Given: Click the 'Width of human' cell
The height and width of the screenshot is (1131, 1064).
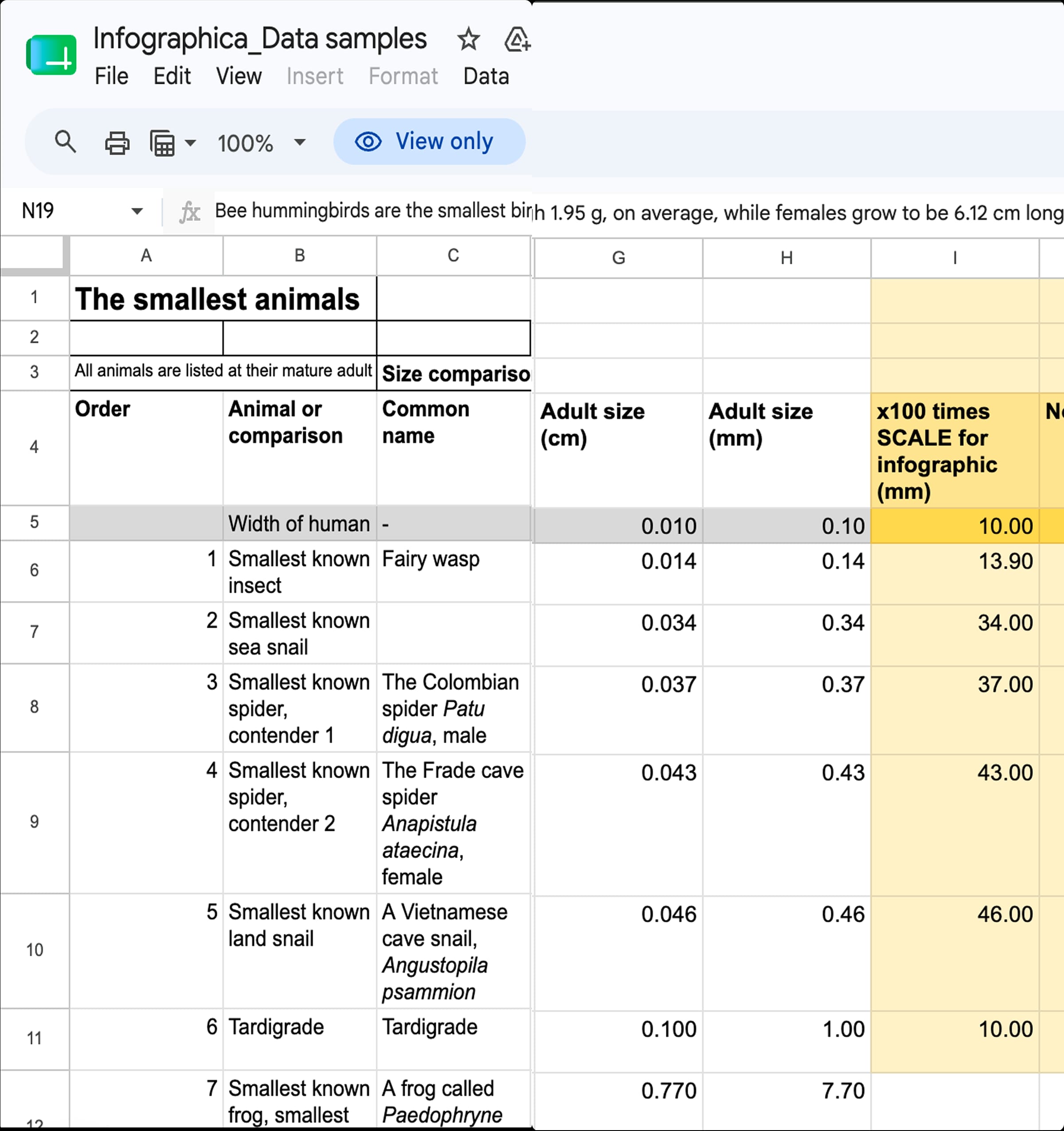Looking at the screenshot, I should tap(300, 523).
